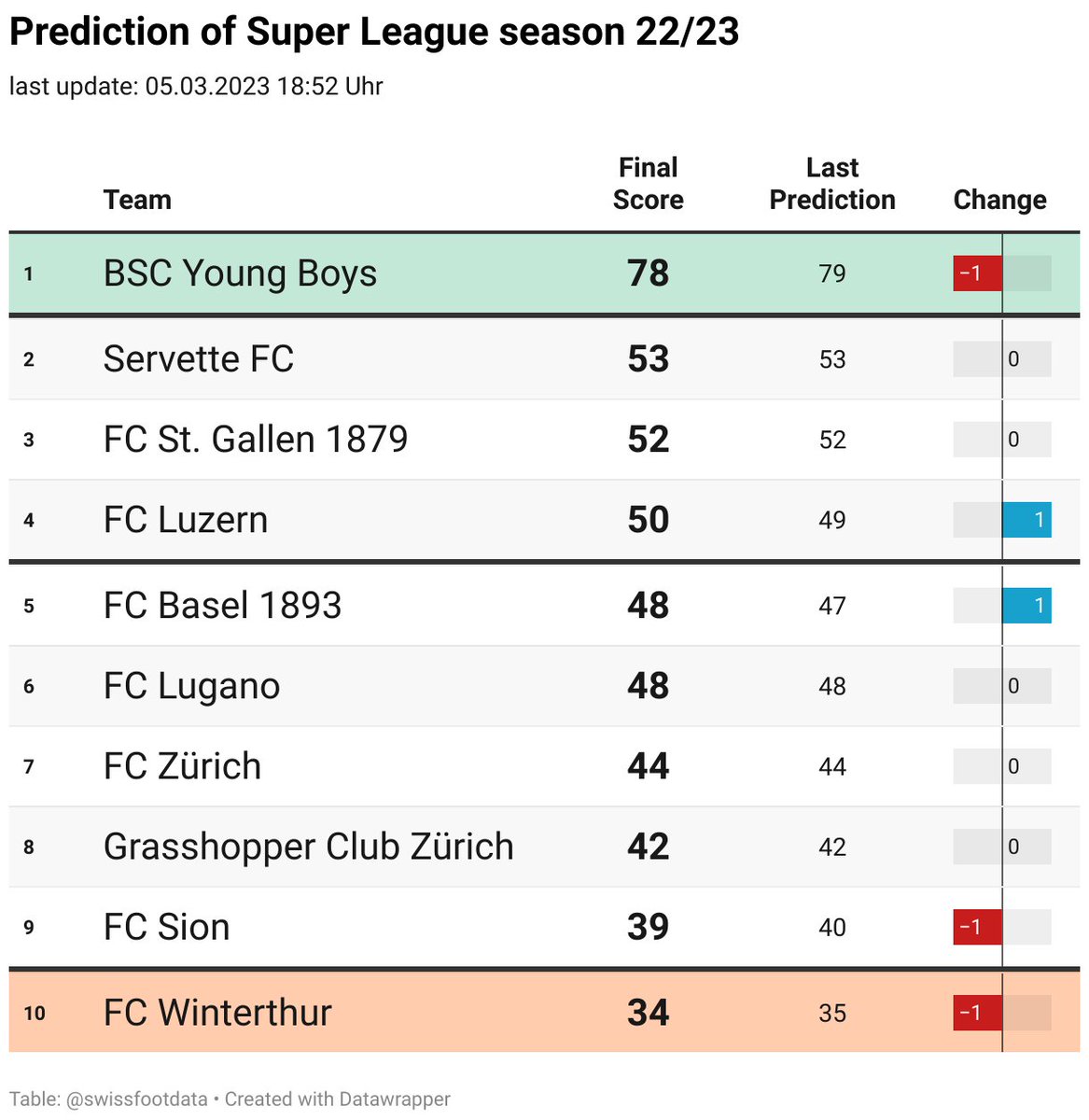Click the blue +1 bar for FC Basel 1893
The height and width of the screenshot is (1120, 1089).
coord(1026,606)
